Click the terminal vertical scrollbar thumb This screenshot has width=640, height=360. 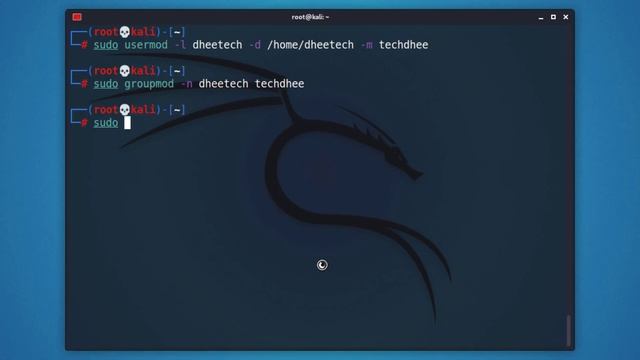[568, 330]
